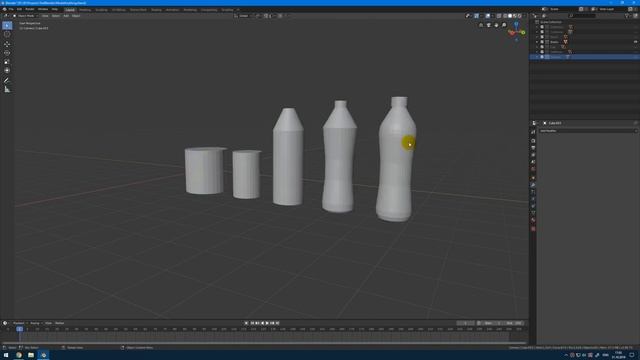This screenshot has height=360, width=640.
Task: Open the viewport Add menu
Action: pos(66,16)
